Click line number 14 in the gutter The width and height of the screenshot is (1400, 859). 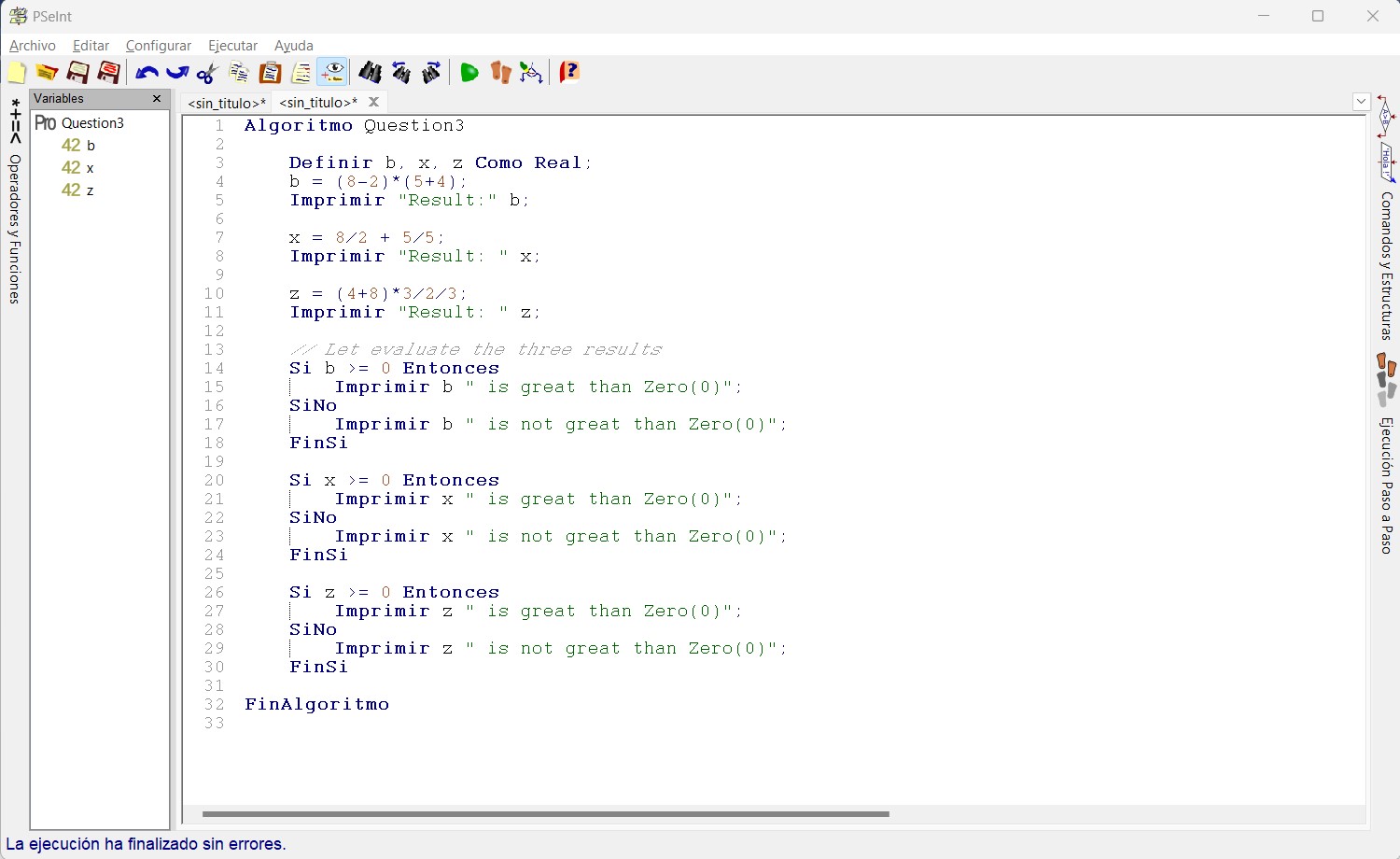point(215,368)
